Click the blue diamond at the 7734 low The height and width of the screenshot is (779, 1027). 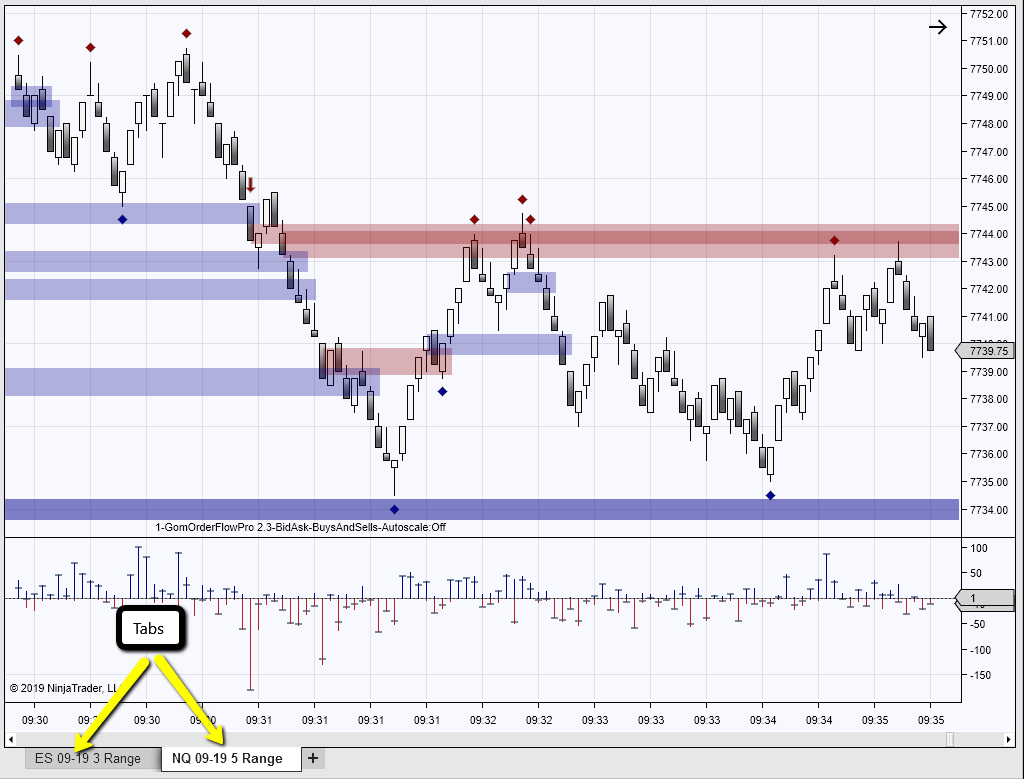(x=394, y=509)
